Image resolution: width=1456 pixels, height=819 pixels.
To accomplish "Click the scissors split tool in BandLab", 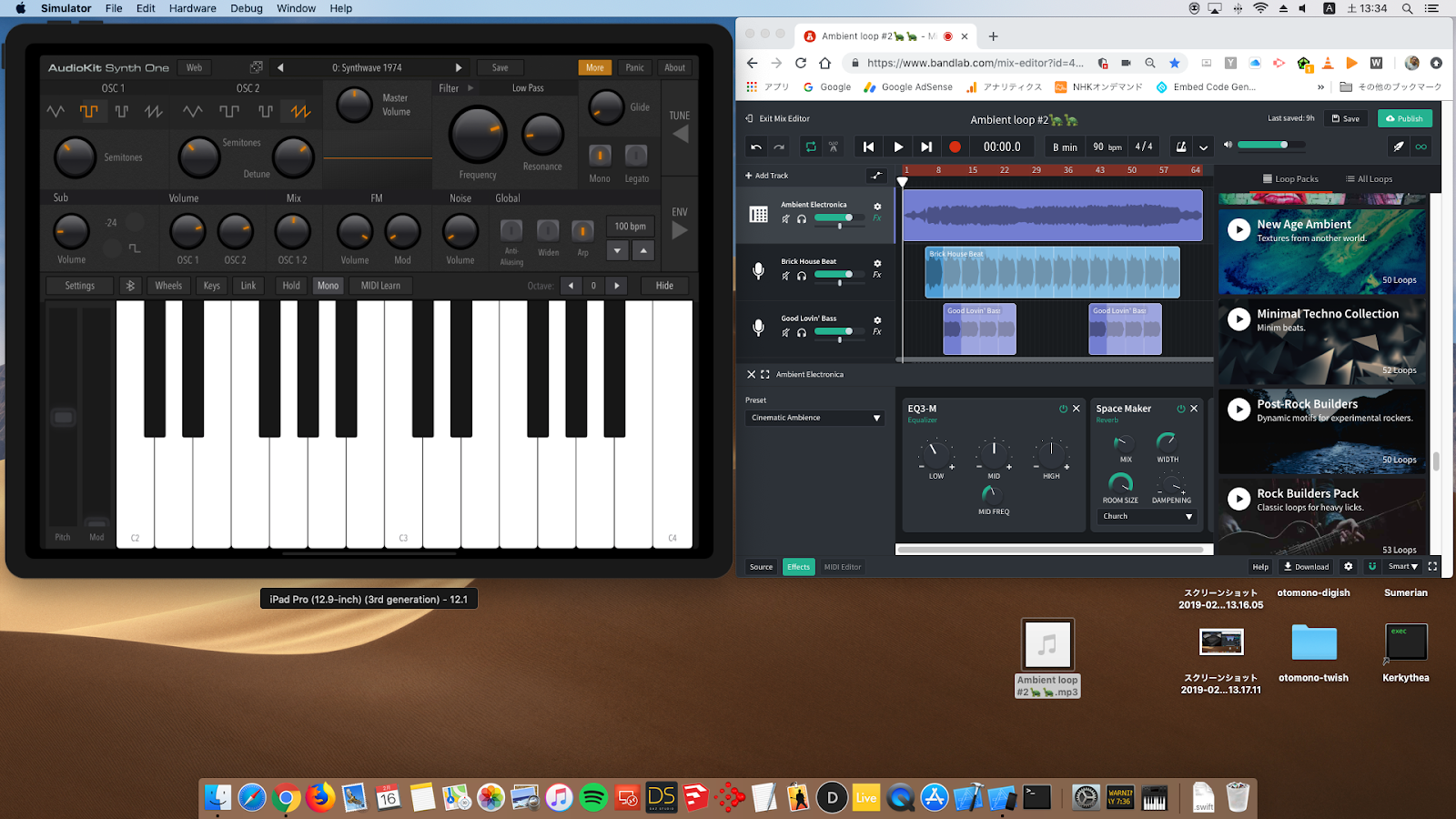I will 834,147.
